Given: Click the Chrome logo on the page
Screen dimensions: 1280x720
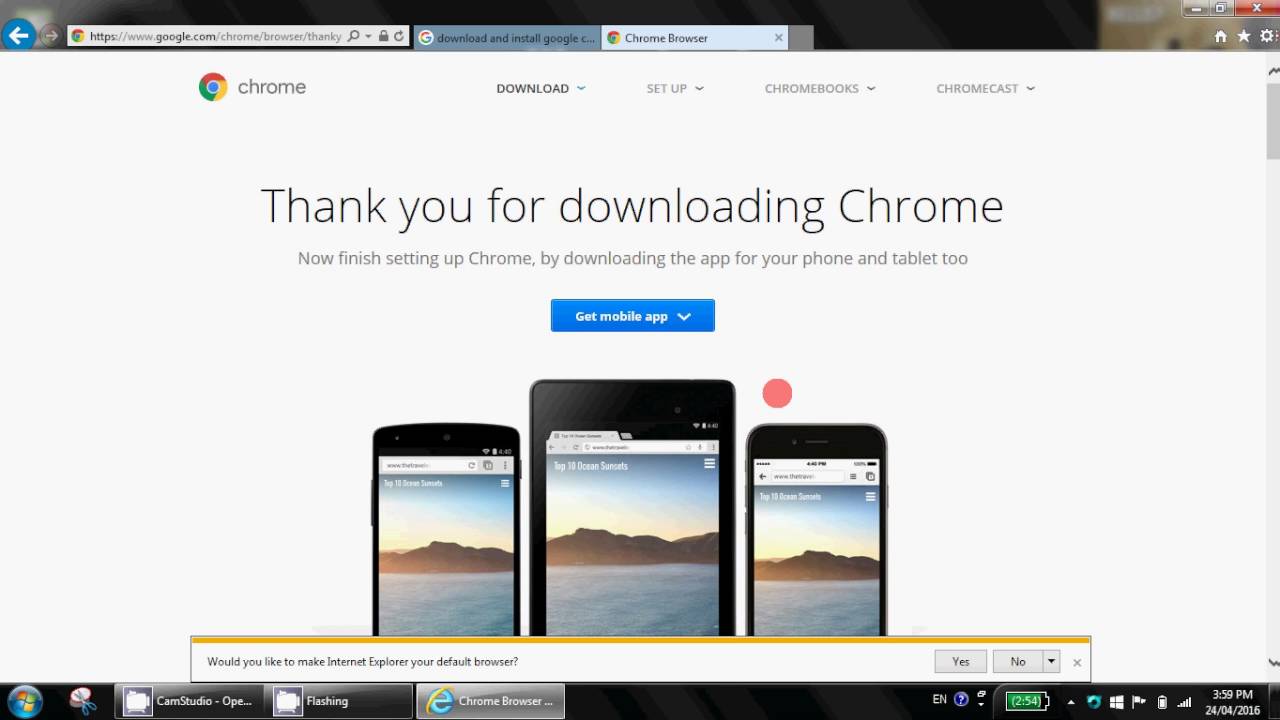Looking at the screenshot, I should (x=252, y=87).
